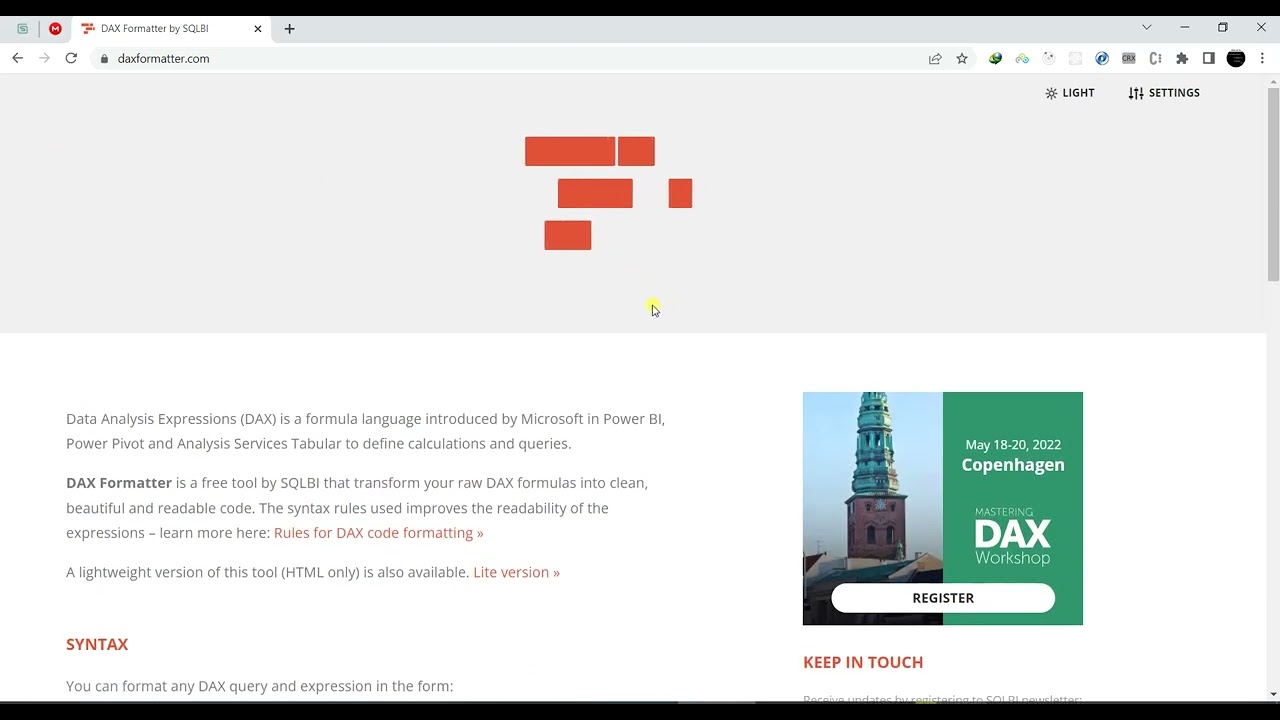Click the SYNTAX heading

tap(97, 644)
